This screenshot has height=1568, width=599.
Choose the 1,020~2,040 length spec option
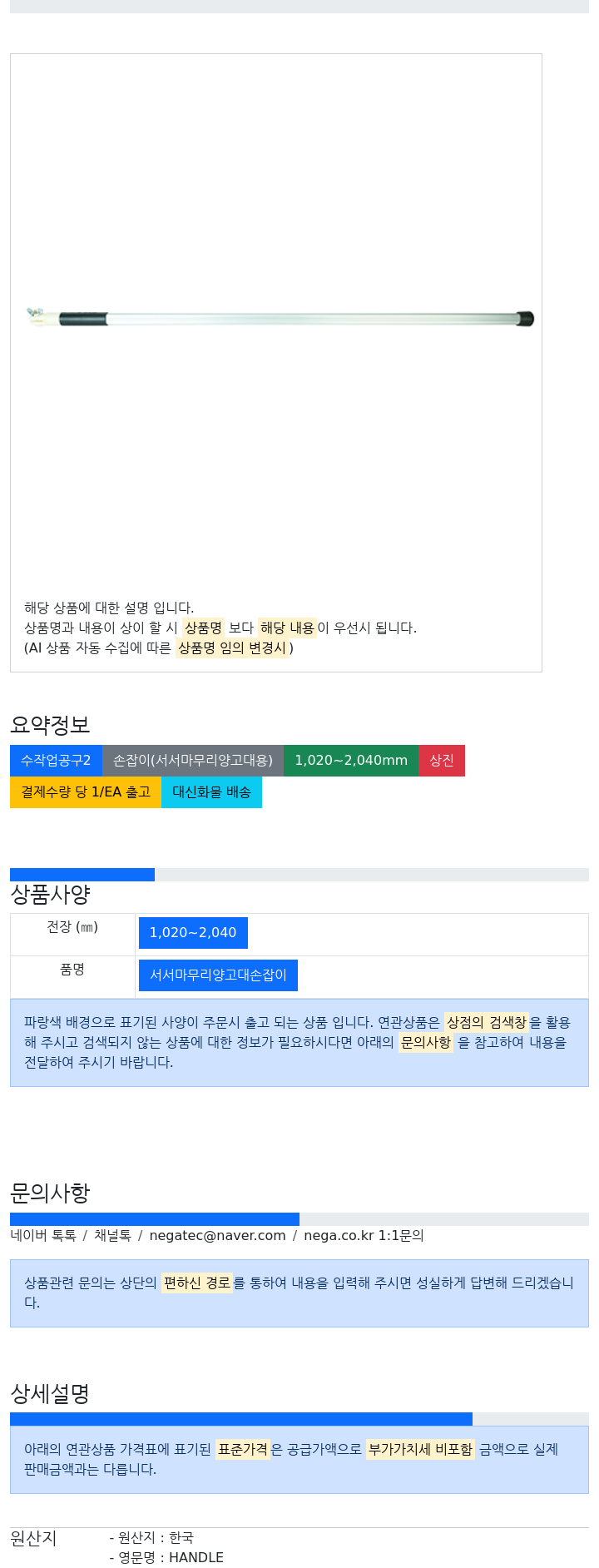[x=193, y=933]
